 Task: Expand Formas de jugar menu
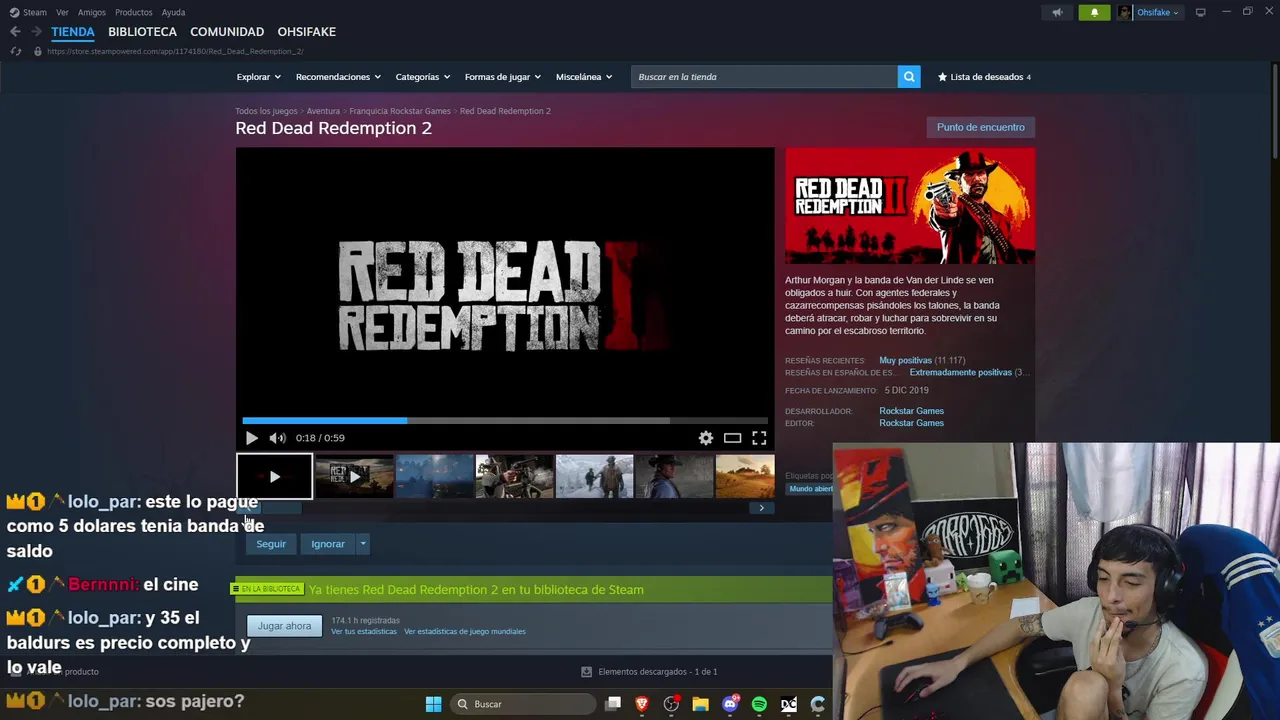tap(502, 77)
